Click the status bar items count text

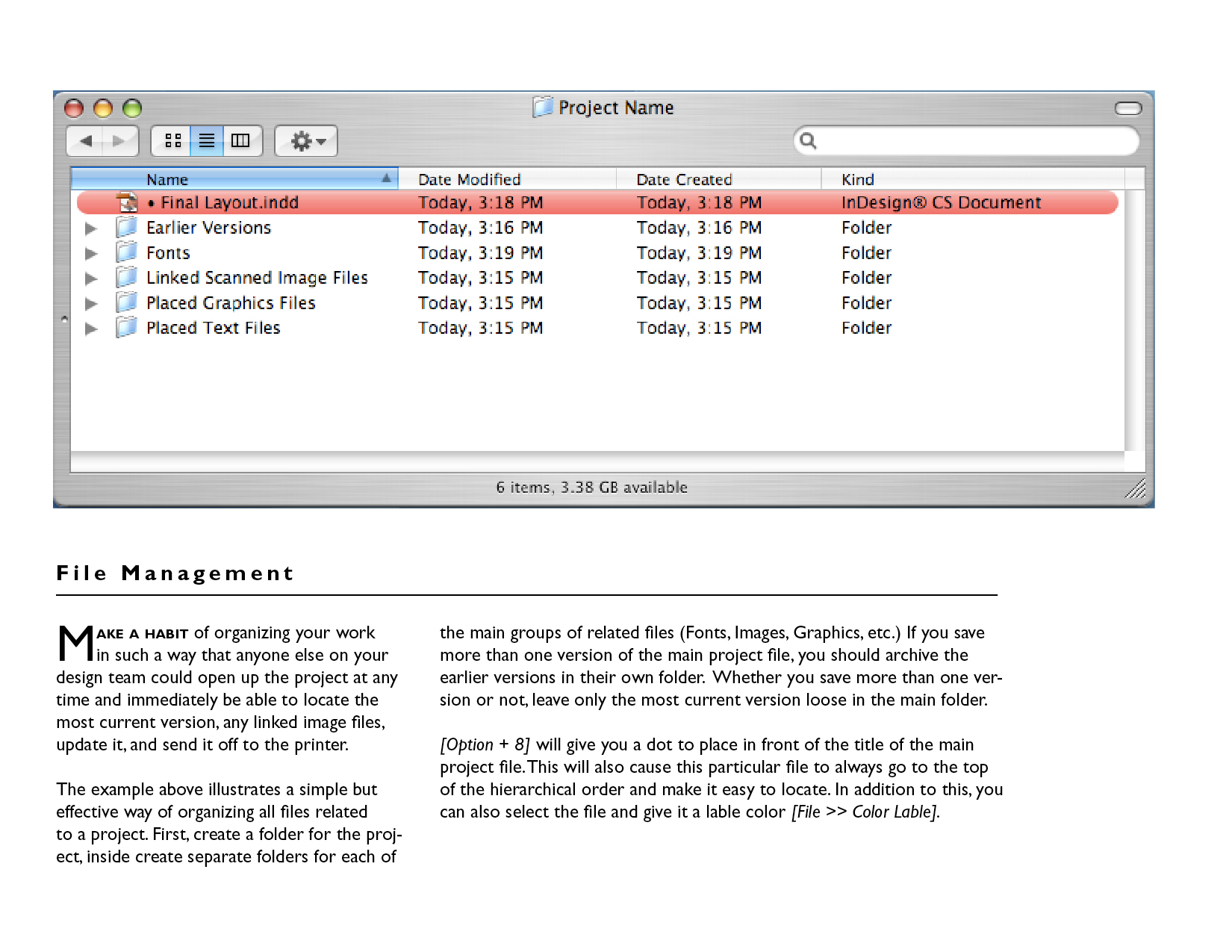pos(591,487)
